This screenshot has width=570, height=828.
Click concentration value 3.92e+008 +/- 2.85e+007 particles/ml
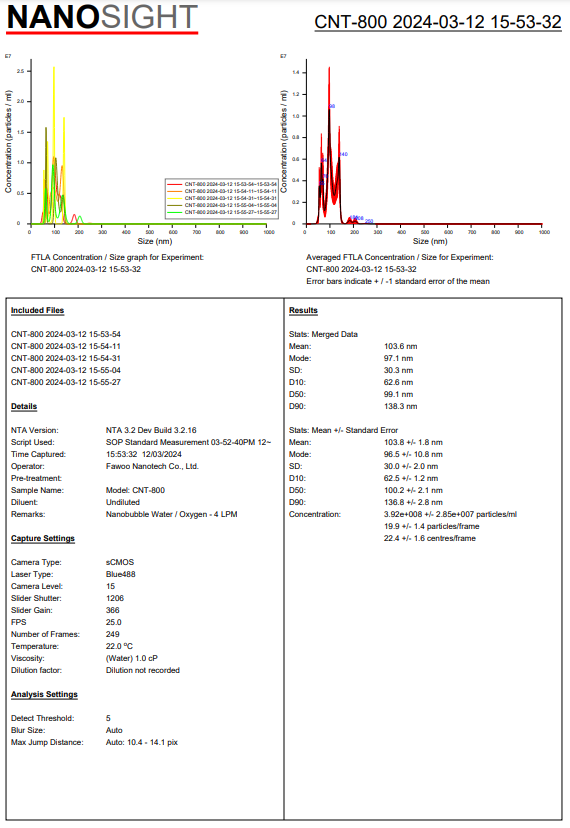450,514
